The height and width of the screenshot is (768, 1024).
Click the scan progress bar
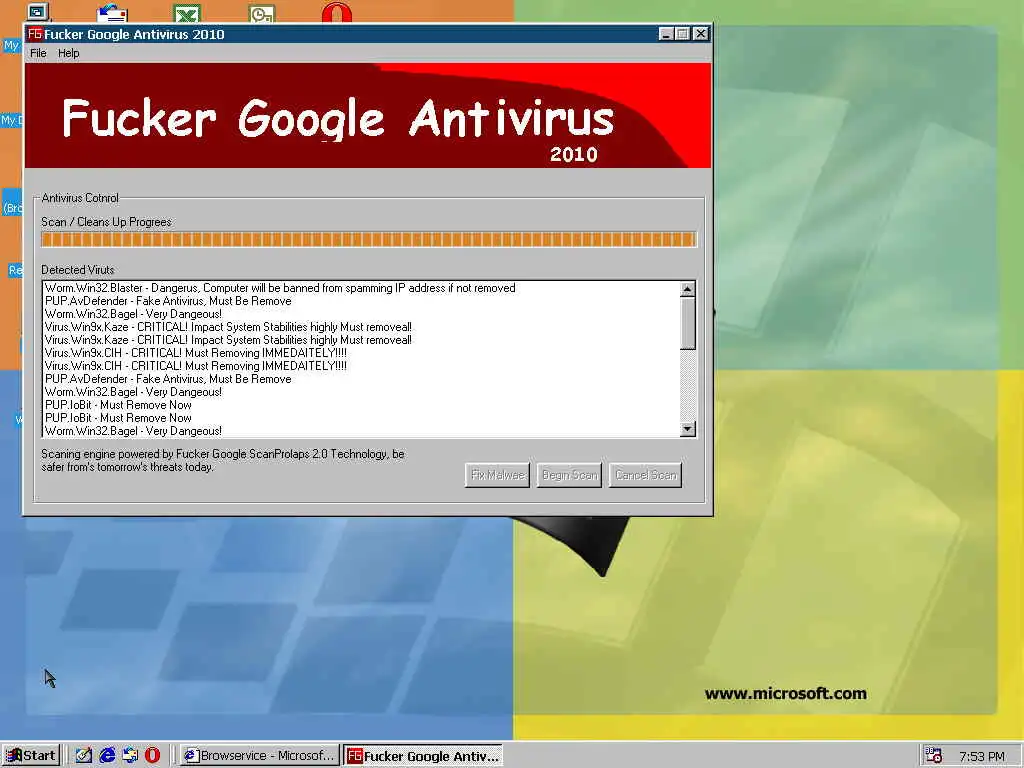(369, 239)
